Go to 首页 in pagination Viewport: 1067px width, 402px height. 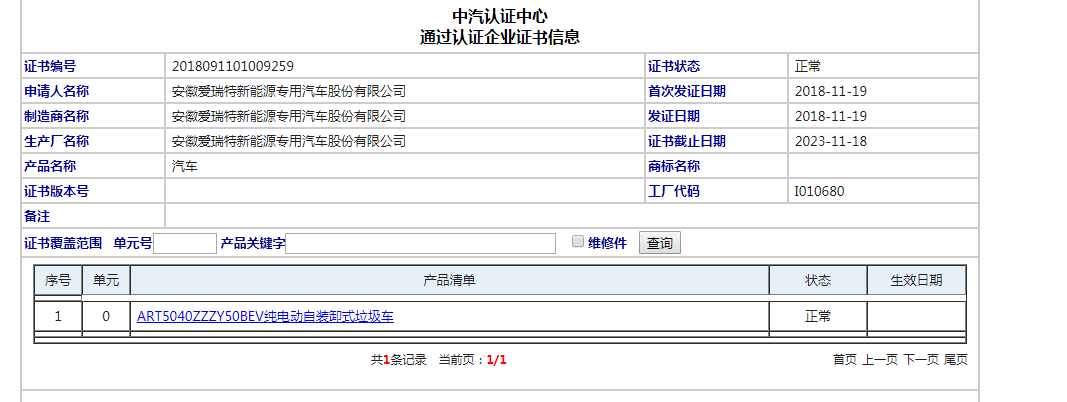tap(844, 360)
